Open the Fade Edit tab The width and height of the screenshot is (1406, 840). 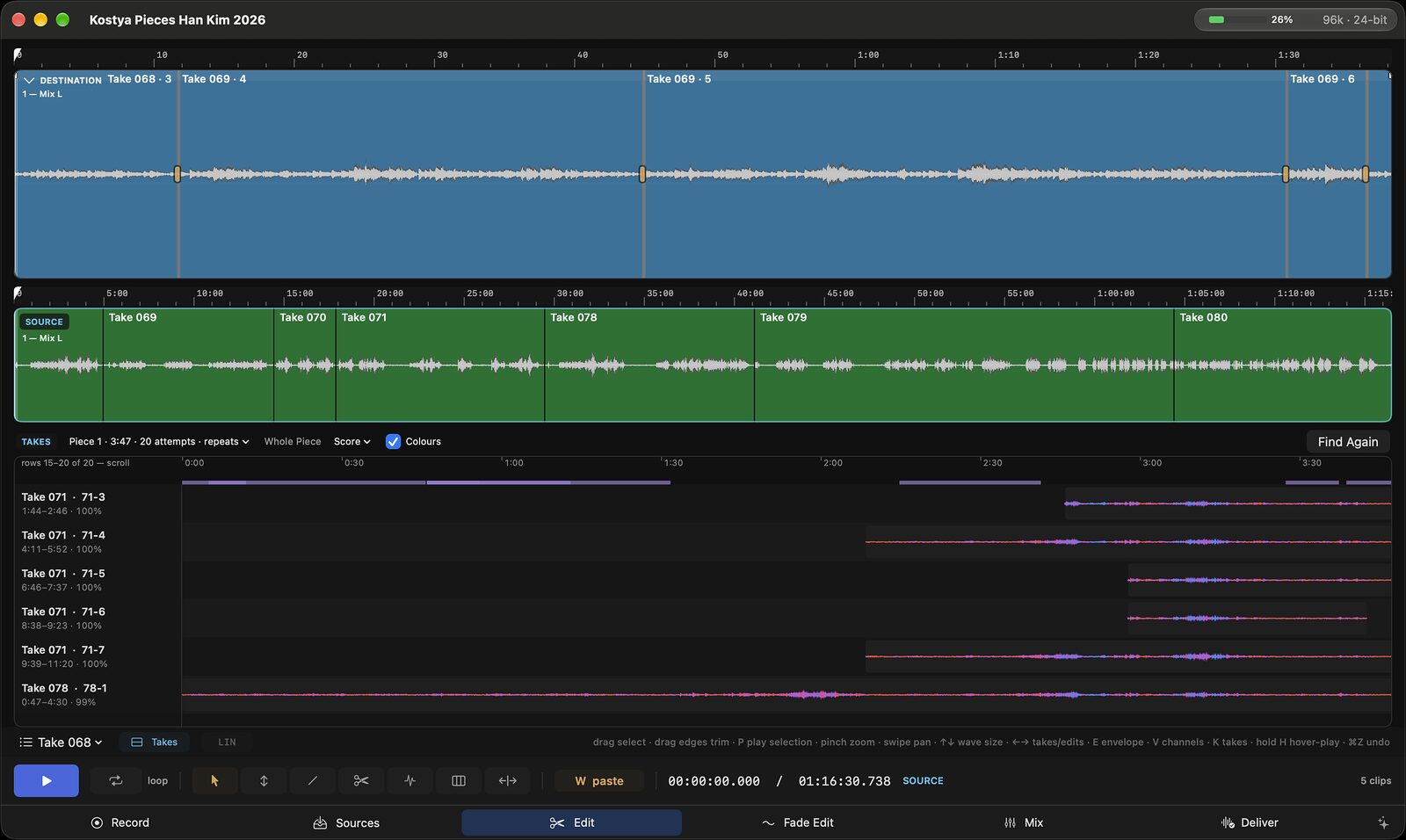797,822
